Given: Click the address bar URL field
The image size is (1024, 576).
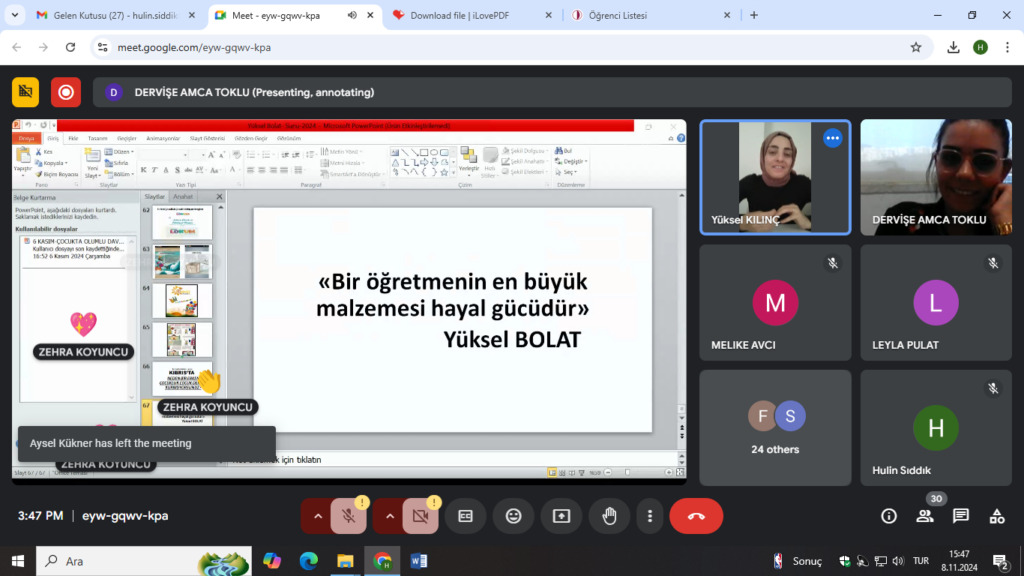Looking at the screenshot, I should point(500,47).
